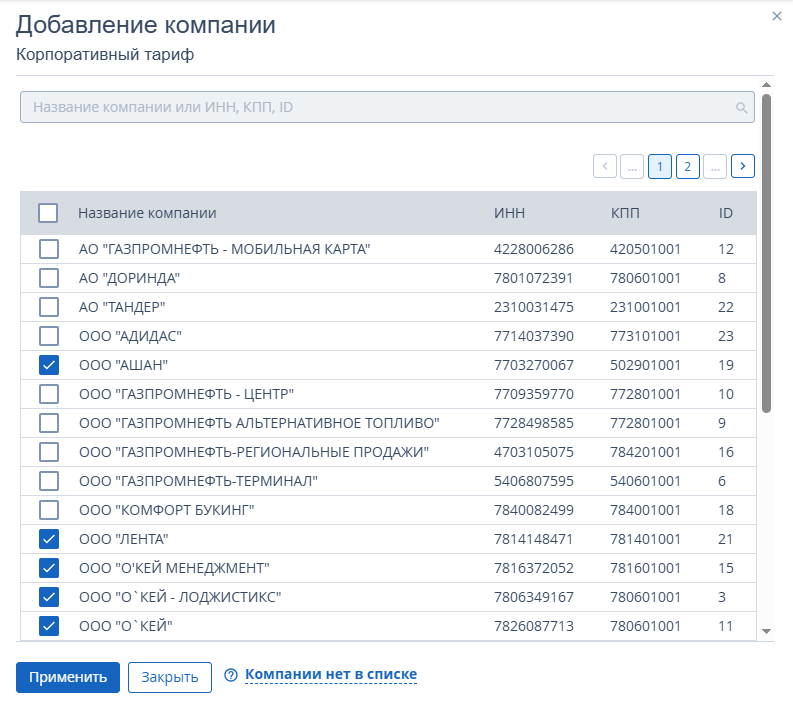
Task: Enable ООО "АДИДАС" checkbox
Action: tap(48, 336)
